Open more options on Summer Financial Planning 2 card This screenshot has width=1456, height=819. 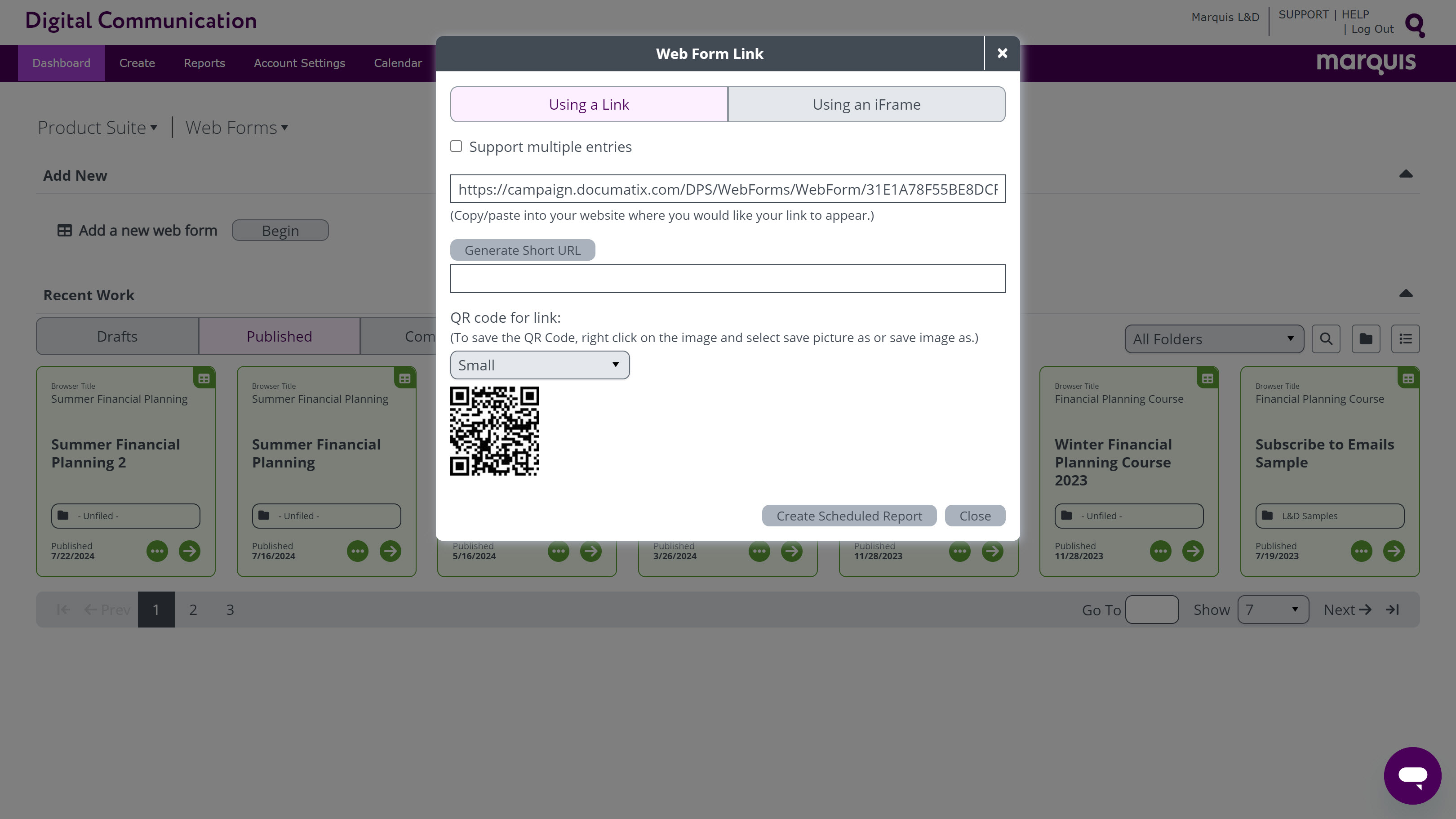click(157, 551)
